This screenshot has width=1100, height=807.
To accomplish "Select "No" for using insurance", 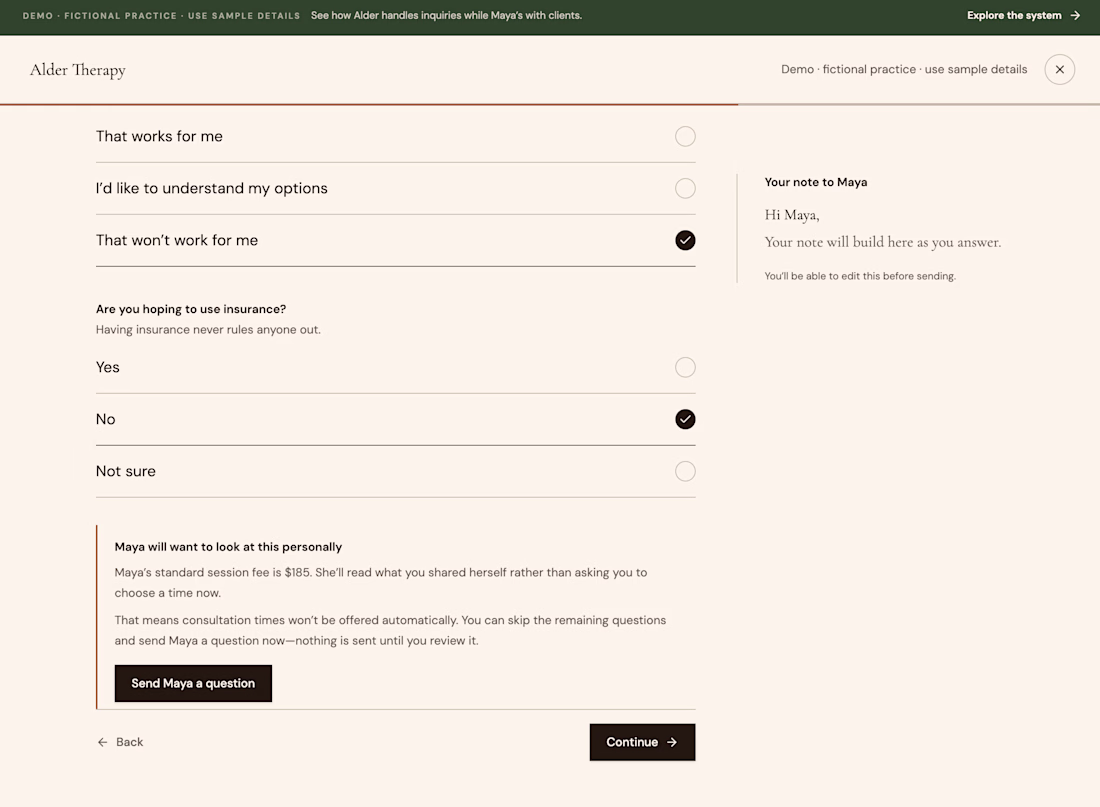I will [x=396, y=419].
